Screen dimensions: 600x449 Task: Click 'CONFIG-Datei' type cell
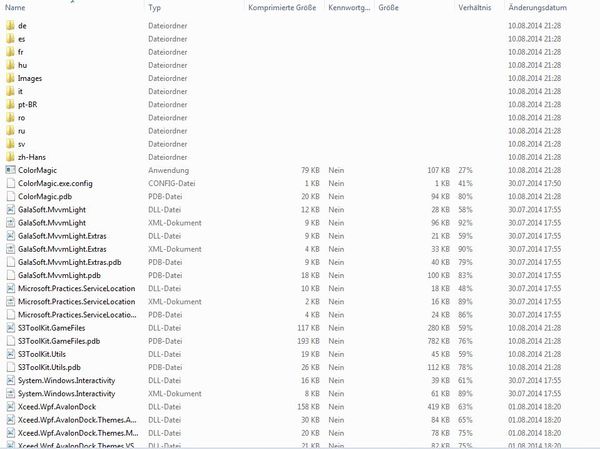[172, 183]
